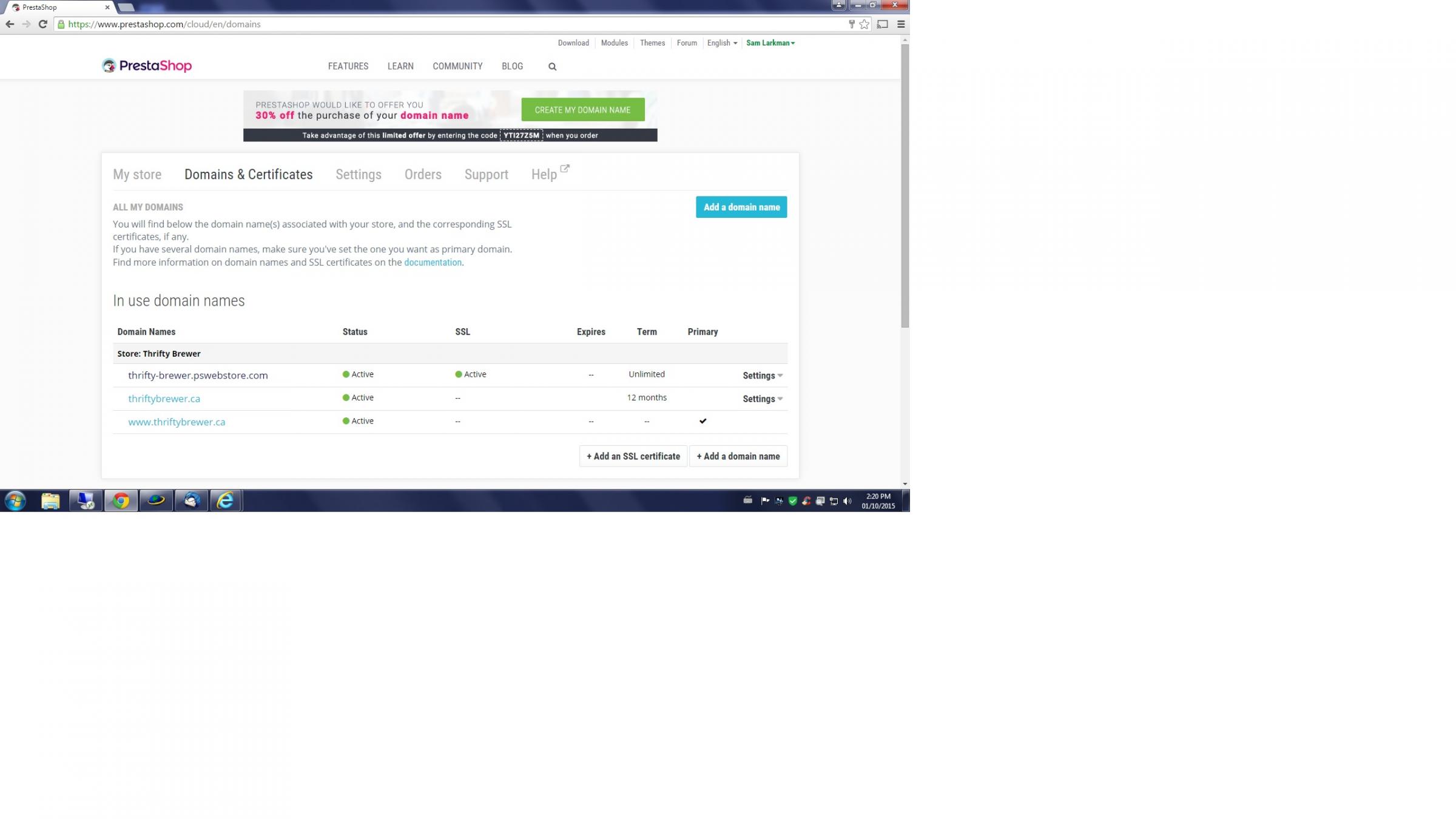1456x819 pixels.
Task: Click the PrestaShop logo
Action: (147, 66)
